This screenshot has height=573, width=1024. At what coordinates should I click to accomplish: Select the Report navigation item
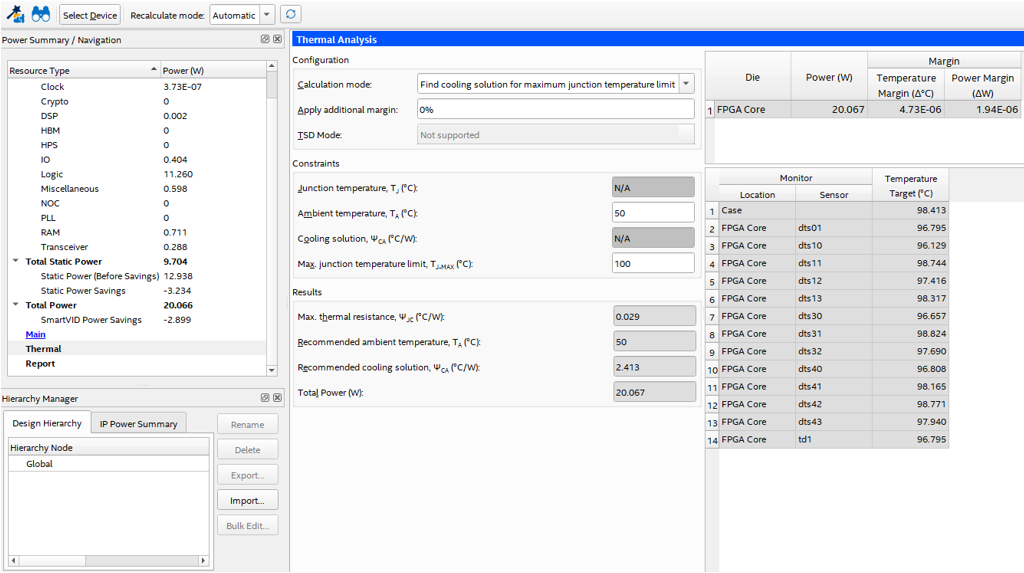point(40,364)
